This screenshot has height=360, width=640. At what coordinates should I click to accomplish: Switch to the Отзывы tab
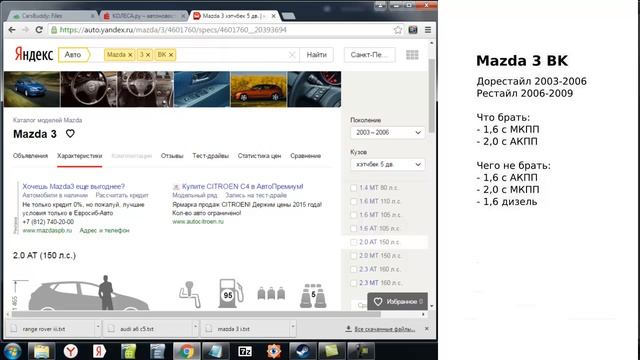172,156
